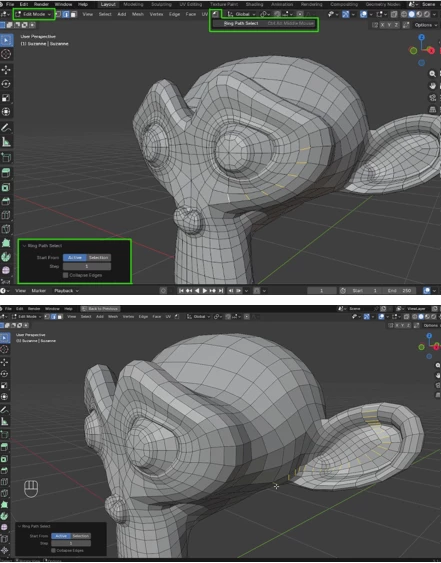The height and width of the screenshot is (563, 441).
Task: Open the File menu in upper Blender window
Action: tap(10, 4)
